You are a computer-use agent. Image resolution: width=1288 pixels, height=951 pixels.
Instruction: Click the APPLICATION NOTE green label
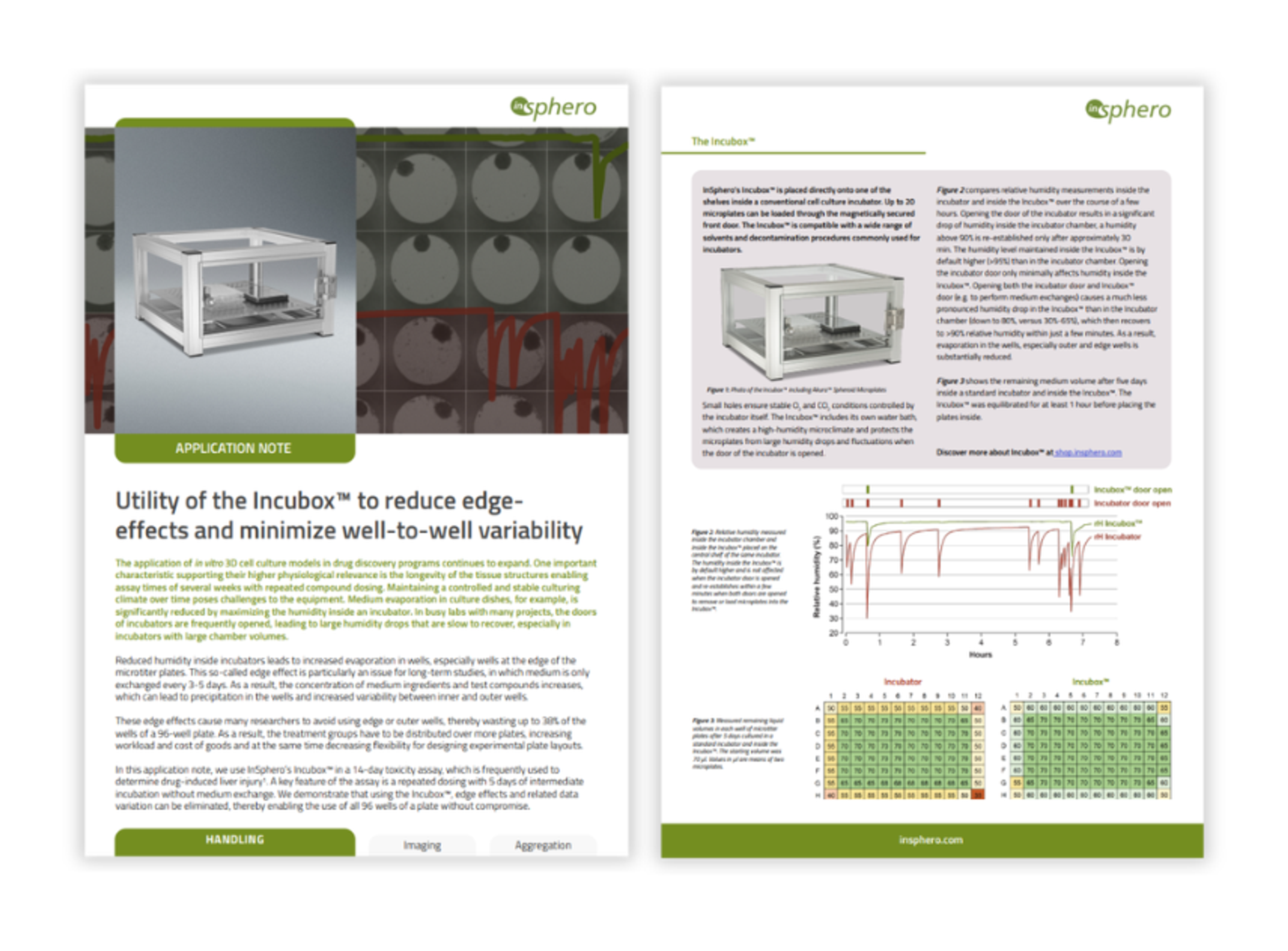[x=235, y=448]
